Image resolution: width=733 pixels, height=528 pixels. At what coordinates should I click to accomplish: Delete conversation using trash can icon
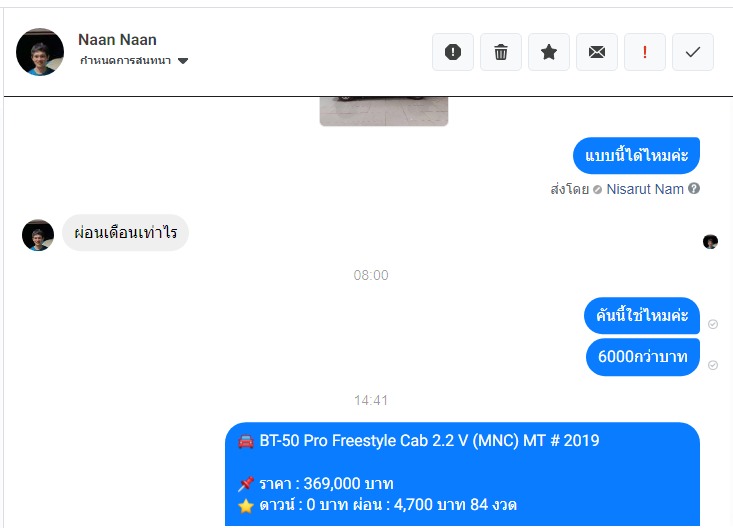click(x=501, y=52)
